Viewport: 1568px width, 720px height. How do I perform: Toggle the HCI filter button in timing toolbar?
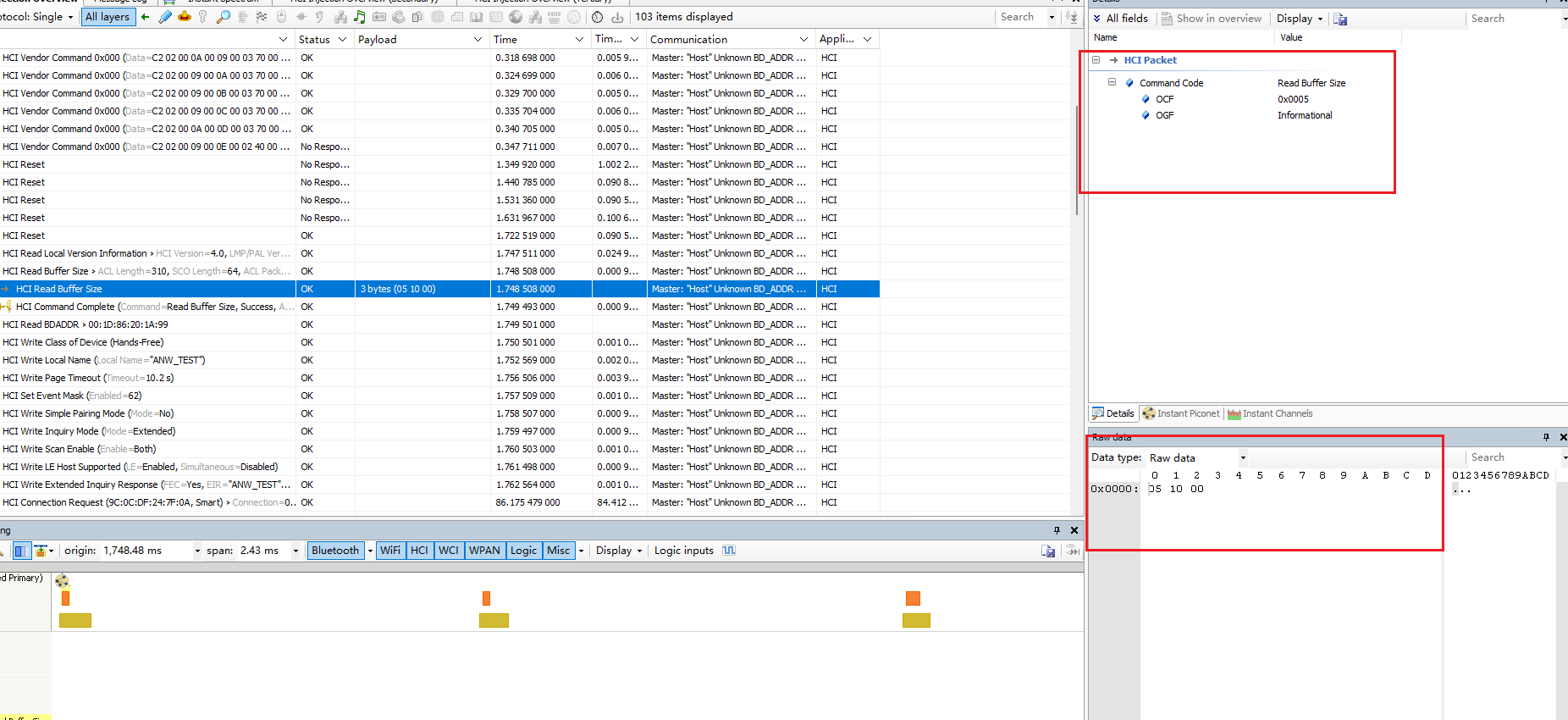click(419, 551)
